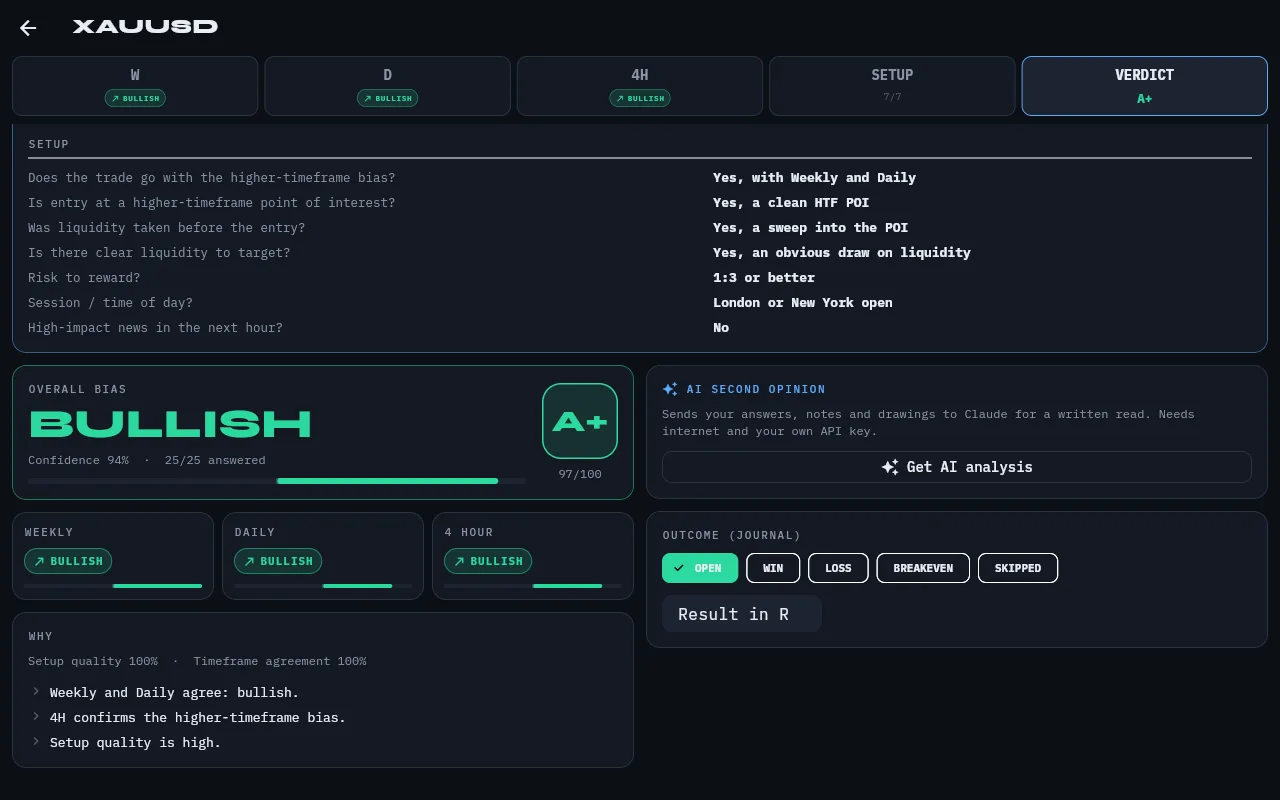
Task: Go to the 4H timeframe tab
Action: coord(640,86)
